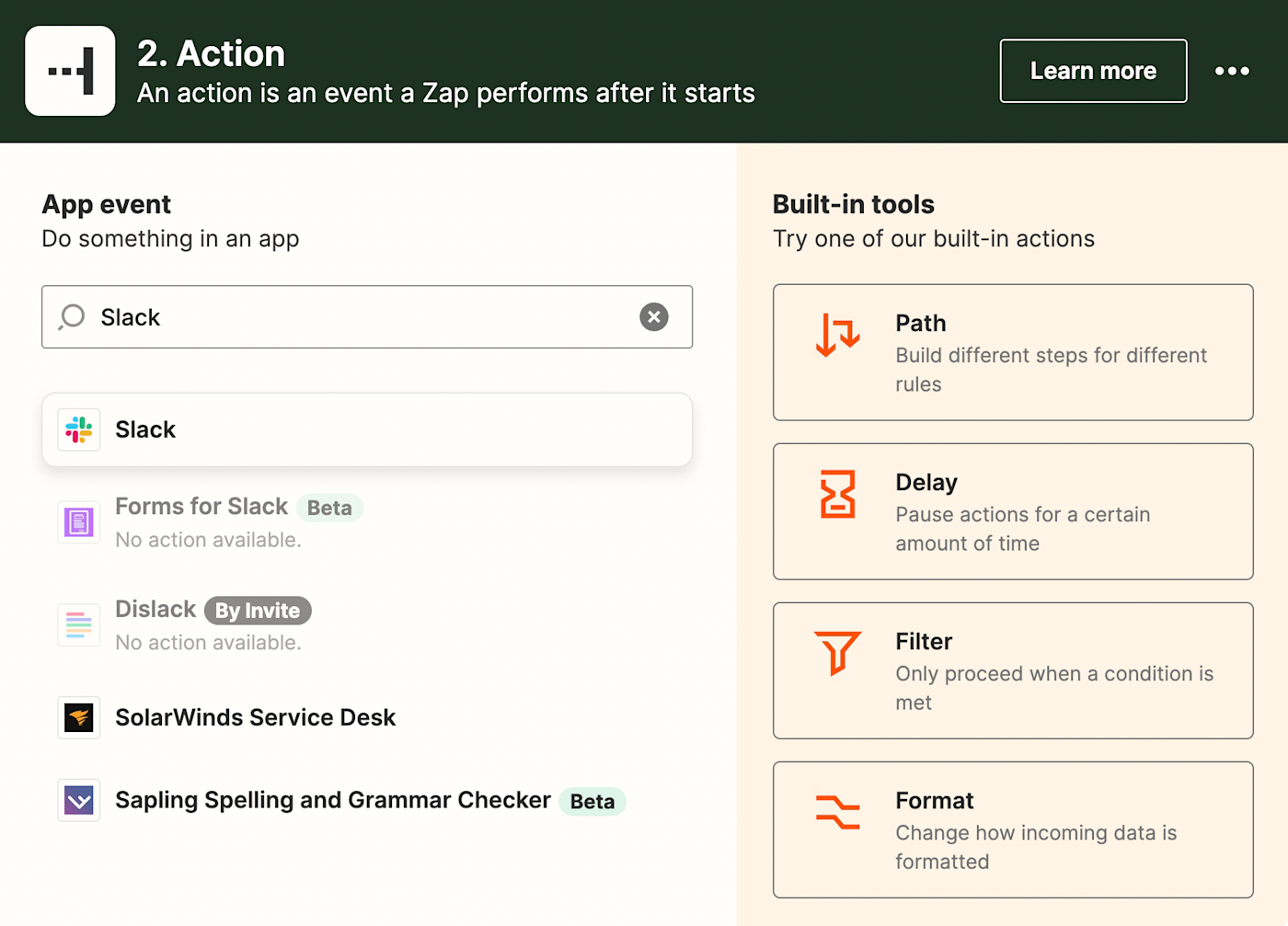This screenshot has width=1288, height=926.
Task: Click the SolarWinds Service Desk icon
Action: tap(79, 717)
